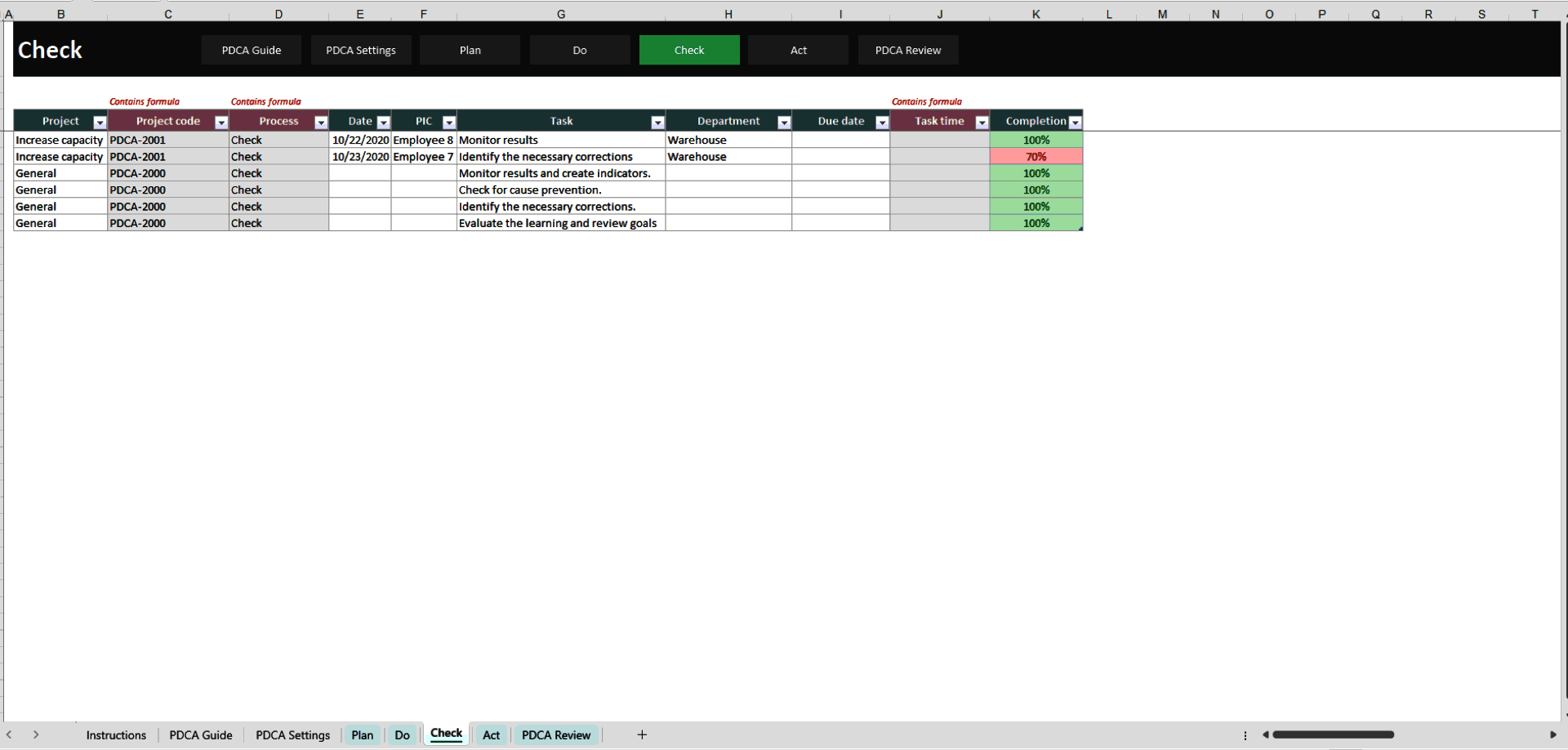The height and width of the screenshot is (750, 1568).
Task: Open the Due date filter dropdown
Action: point(881,121)
